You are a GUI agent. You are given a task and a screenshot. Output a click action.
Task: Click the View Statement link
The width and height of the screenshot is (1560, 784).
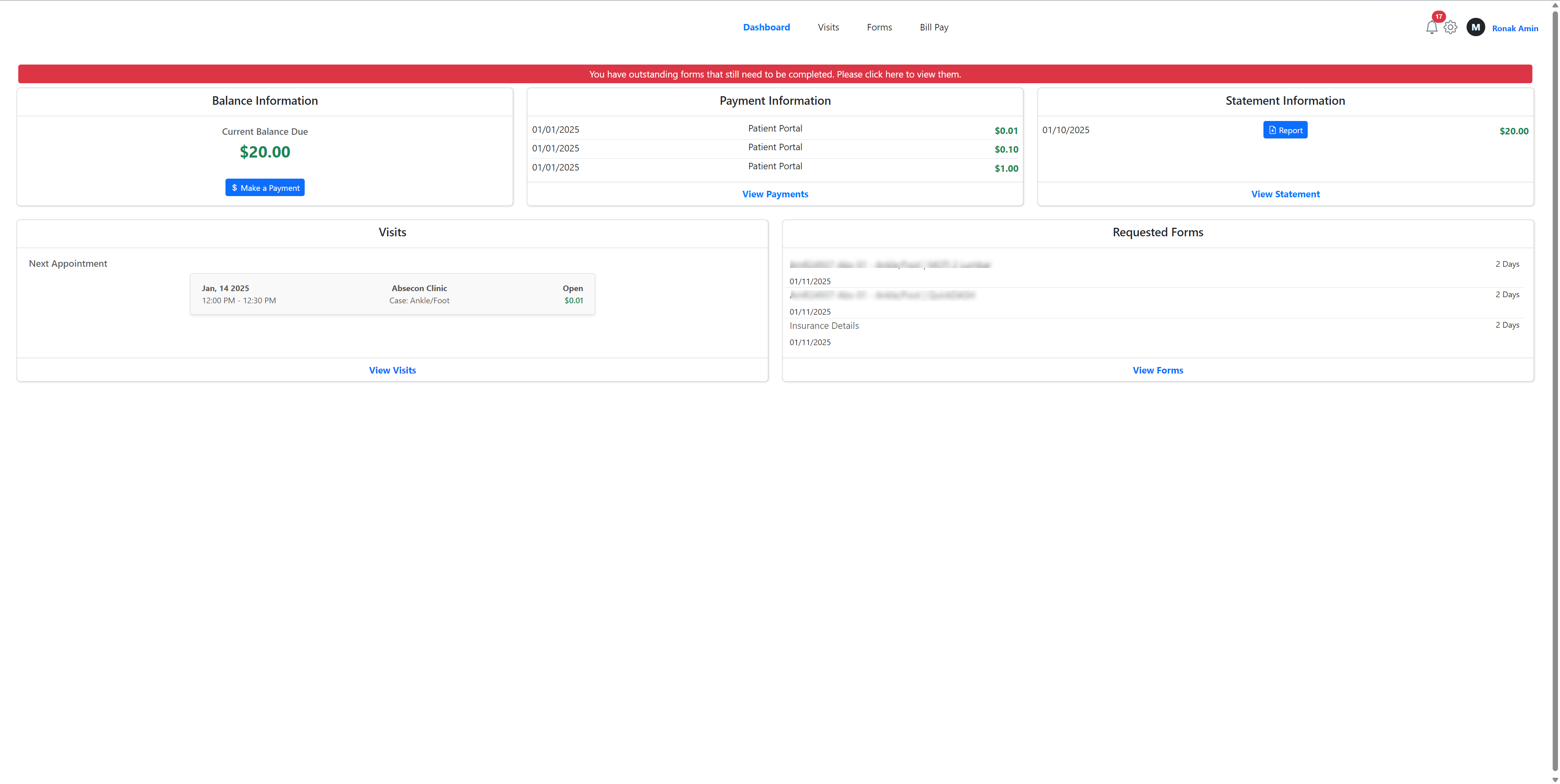tap(1285, 194)
